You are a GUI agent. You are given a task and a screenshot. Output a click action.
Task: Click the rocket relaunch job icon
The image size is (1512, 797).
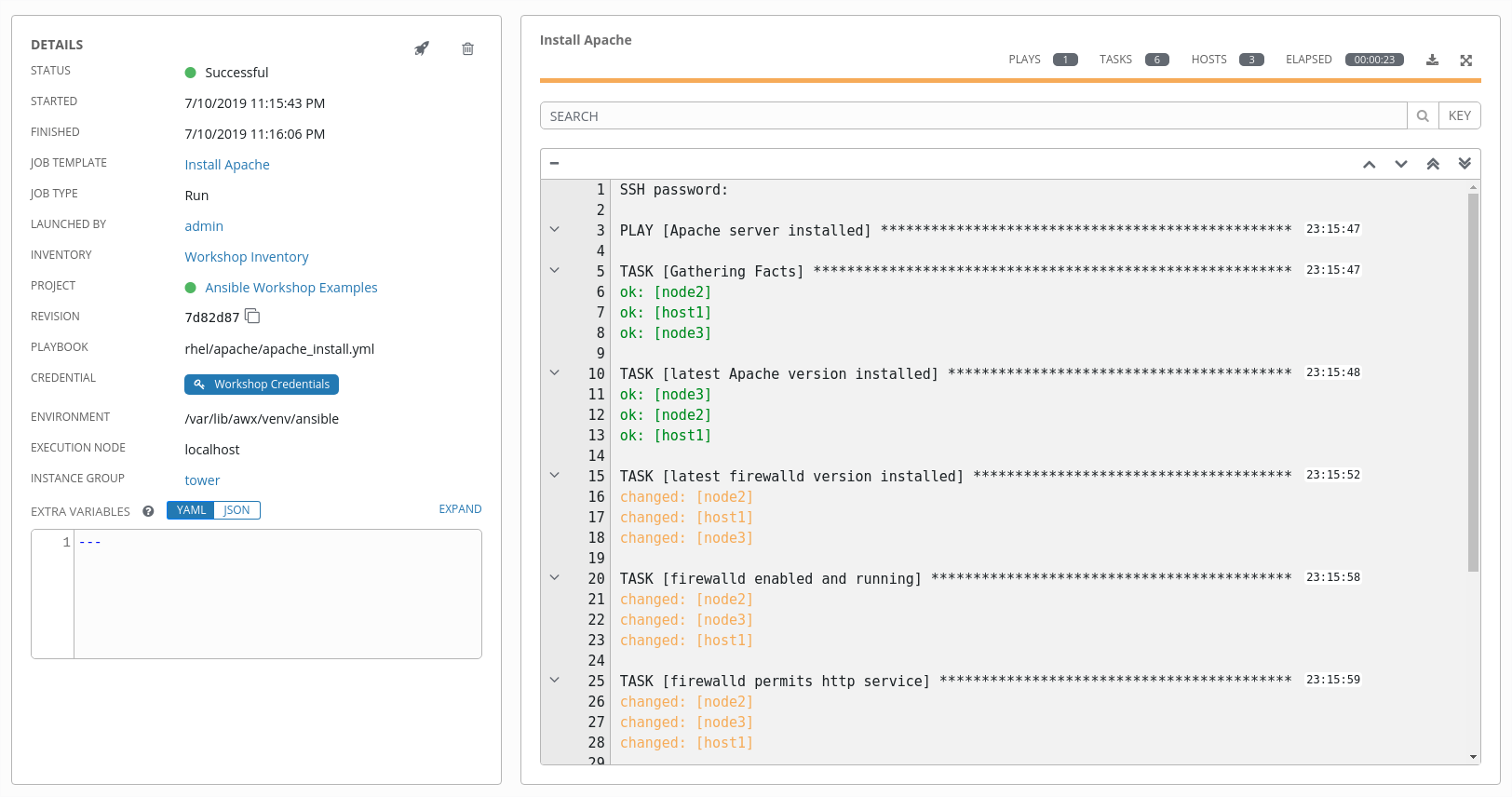[x=422, y=48]
